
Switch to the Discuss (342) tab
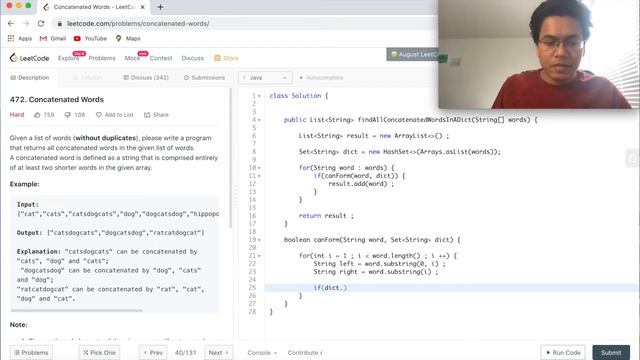point(146,78)
